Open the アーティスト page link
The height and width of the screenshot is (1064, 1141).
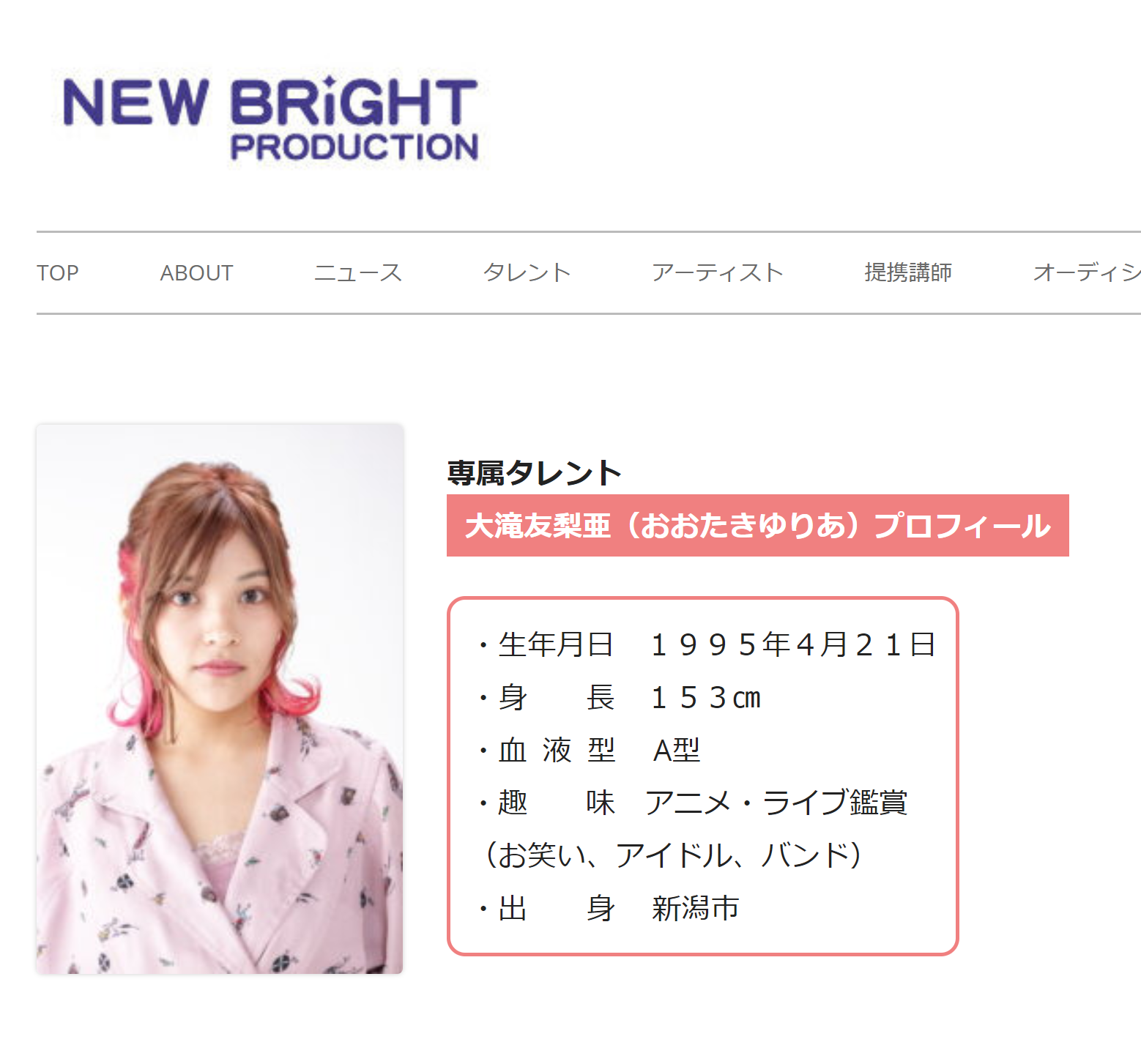point(718,273)
